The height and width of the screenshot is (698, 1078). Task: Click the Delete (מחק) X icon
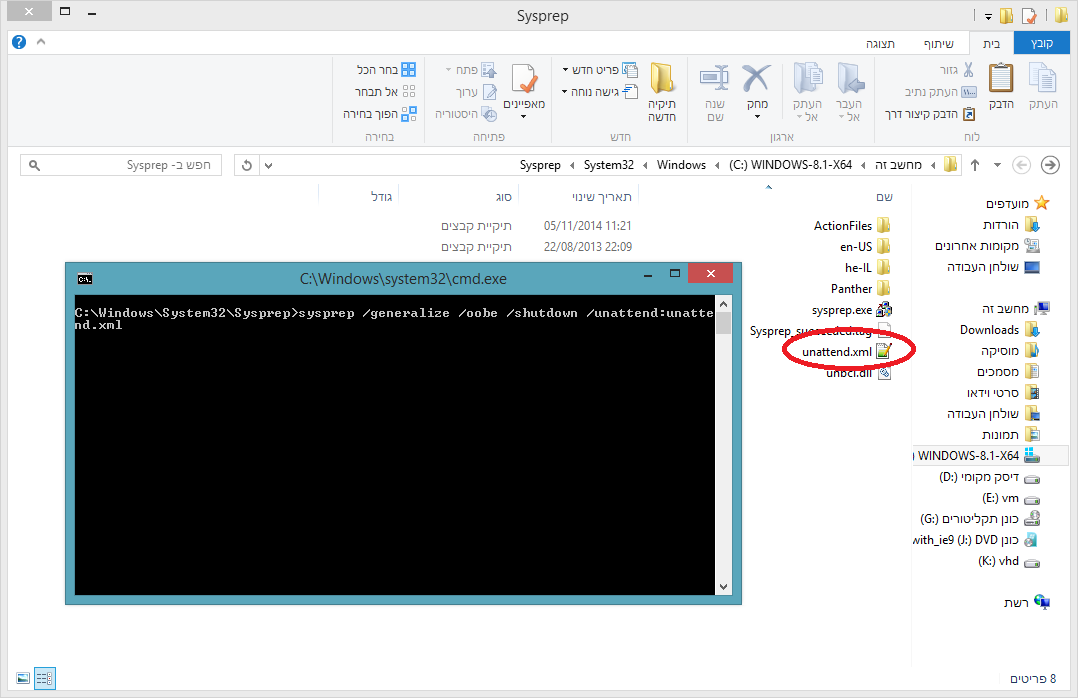click(756, 78)
